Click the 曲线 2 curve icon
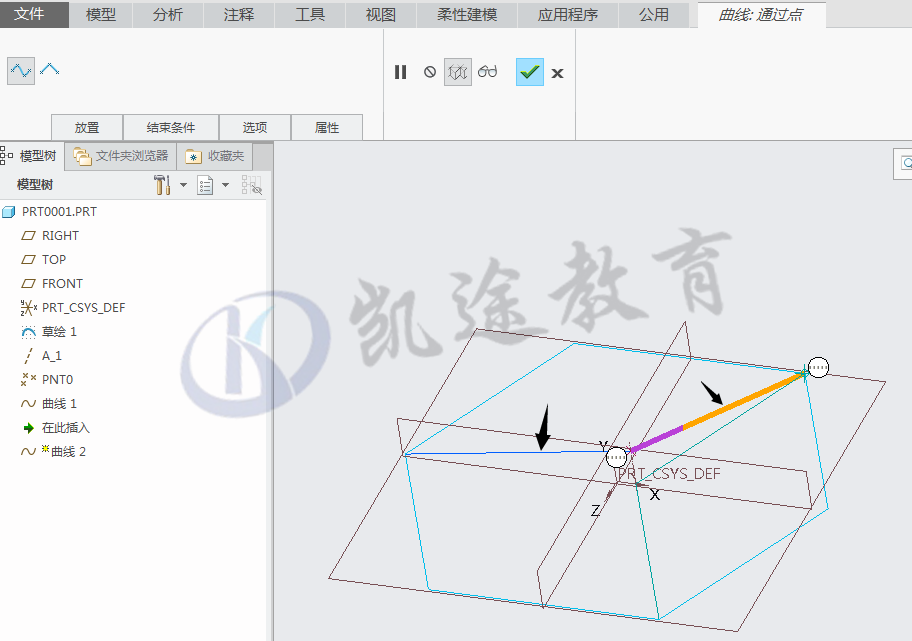This screenshot has width=912, height=641. point(28,451)
